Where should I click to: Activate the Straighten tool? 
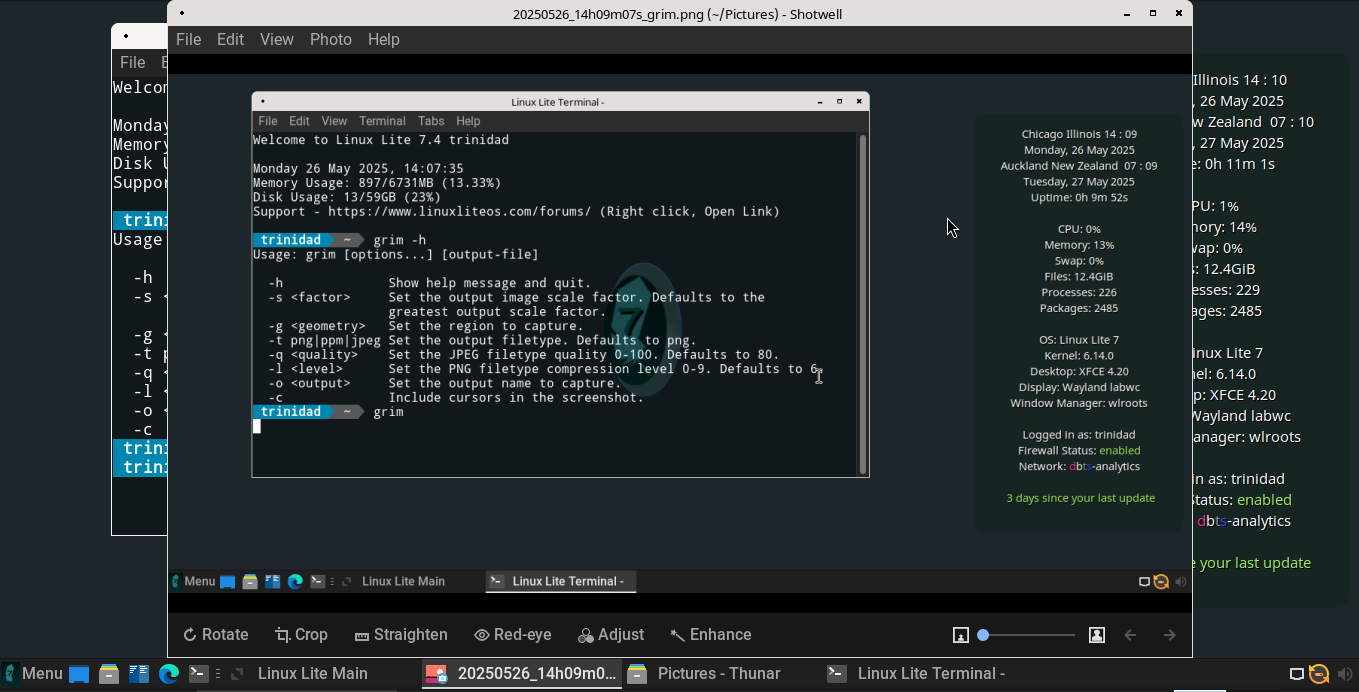400,635
